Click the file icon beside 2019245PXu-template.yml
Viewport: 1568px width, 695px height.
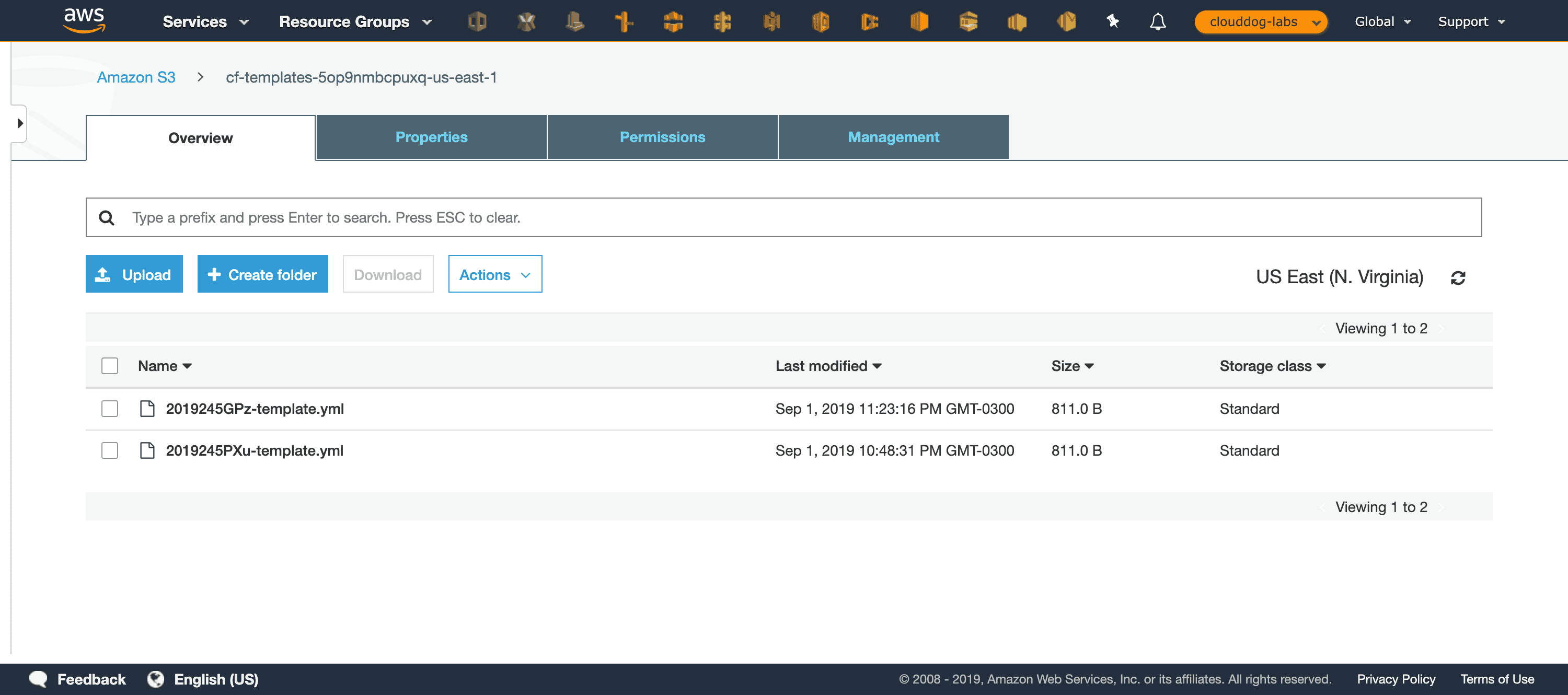pyautogui.click(x=147, y=450)
